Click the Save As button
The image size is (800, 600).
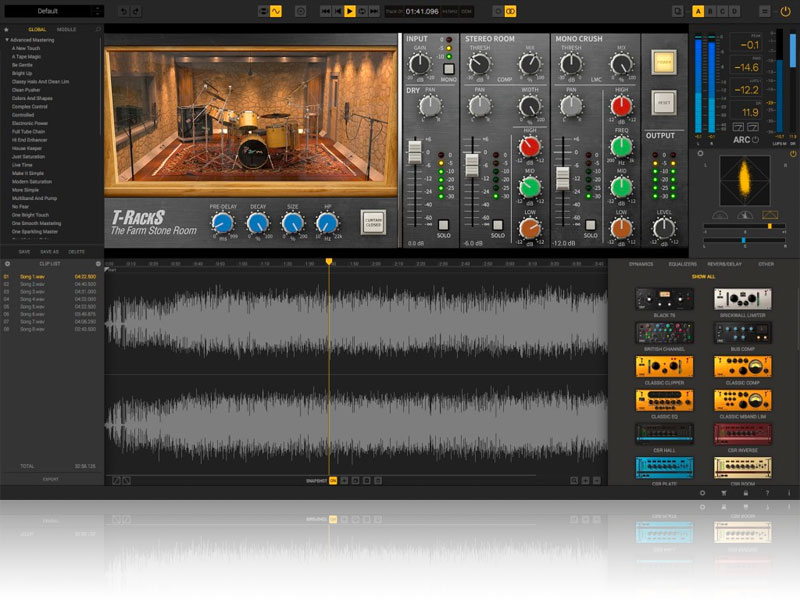(x=50, y=252)
